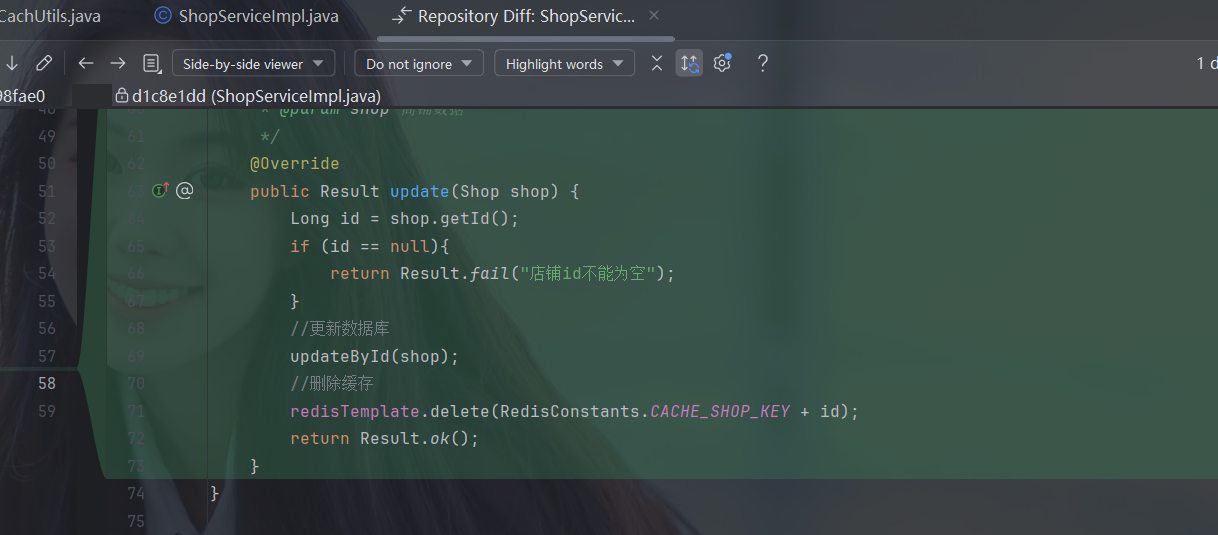Image resolution: width=1218 pixels, height=535 pixels.
Task: Click line number 58 in left gutter
Action: (x=46, y=383)
